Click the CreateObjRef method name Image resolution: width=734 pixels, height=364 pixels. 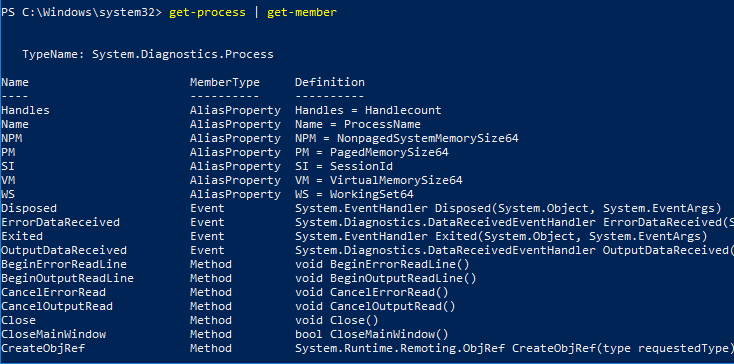[x=43, y=349]
